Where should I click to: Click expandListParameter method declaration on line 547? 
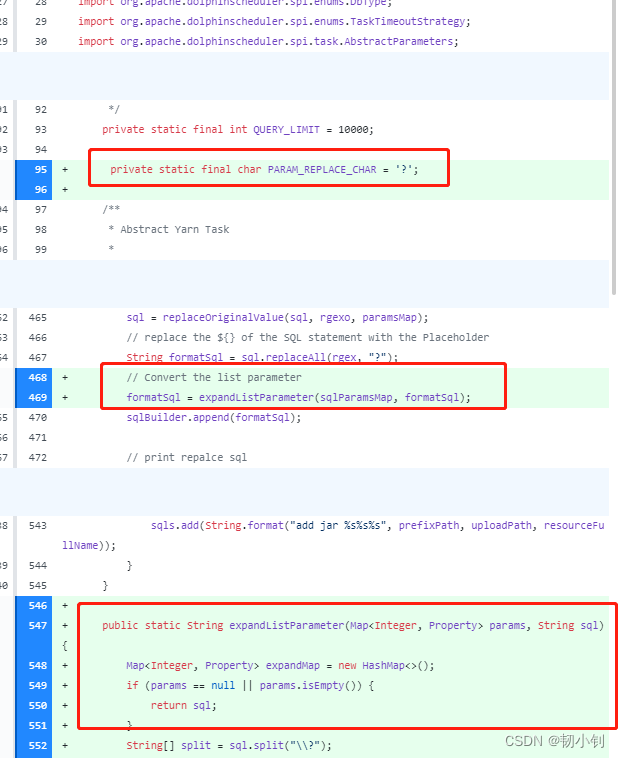(353, 626)
